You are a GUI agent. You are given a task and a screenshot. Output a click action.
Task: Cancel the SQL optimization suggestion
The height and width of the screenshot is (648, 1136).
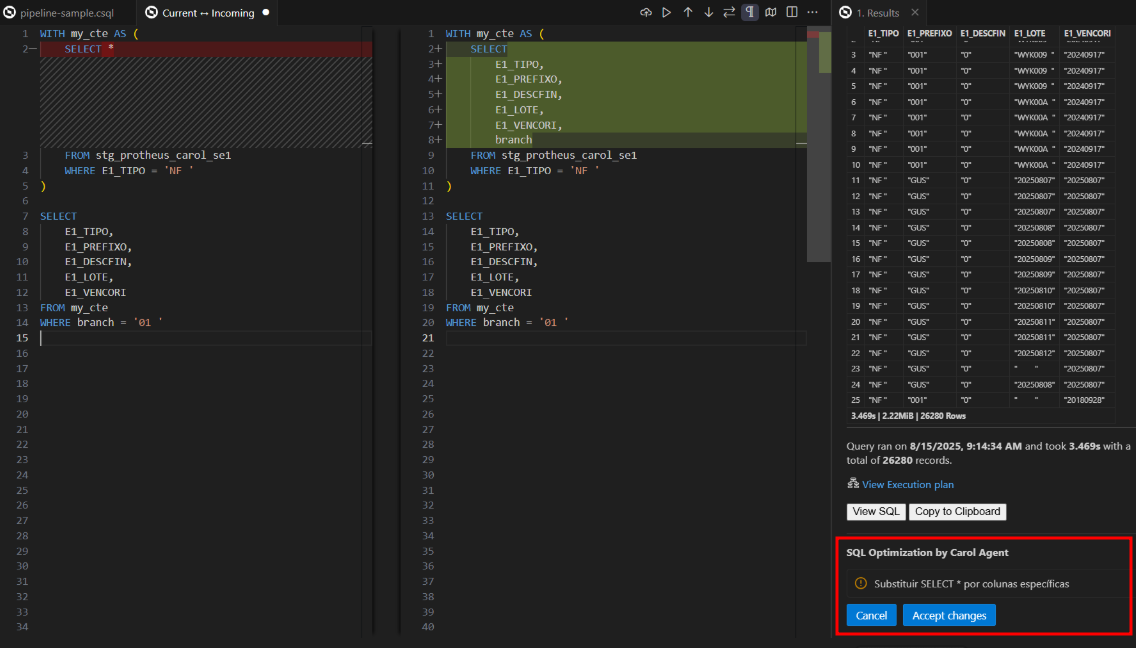point(871,615)
